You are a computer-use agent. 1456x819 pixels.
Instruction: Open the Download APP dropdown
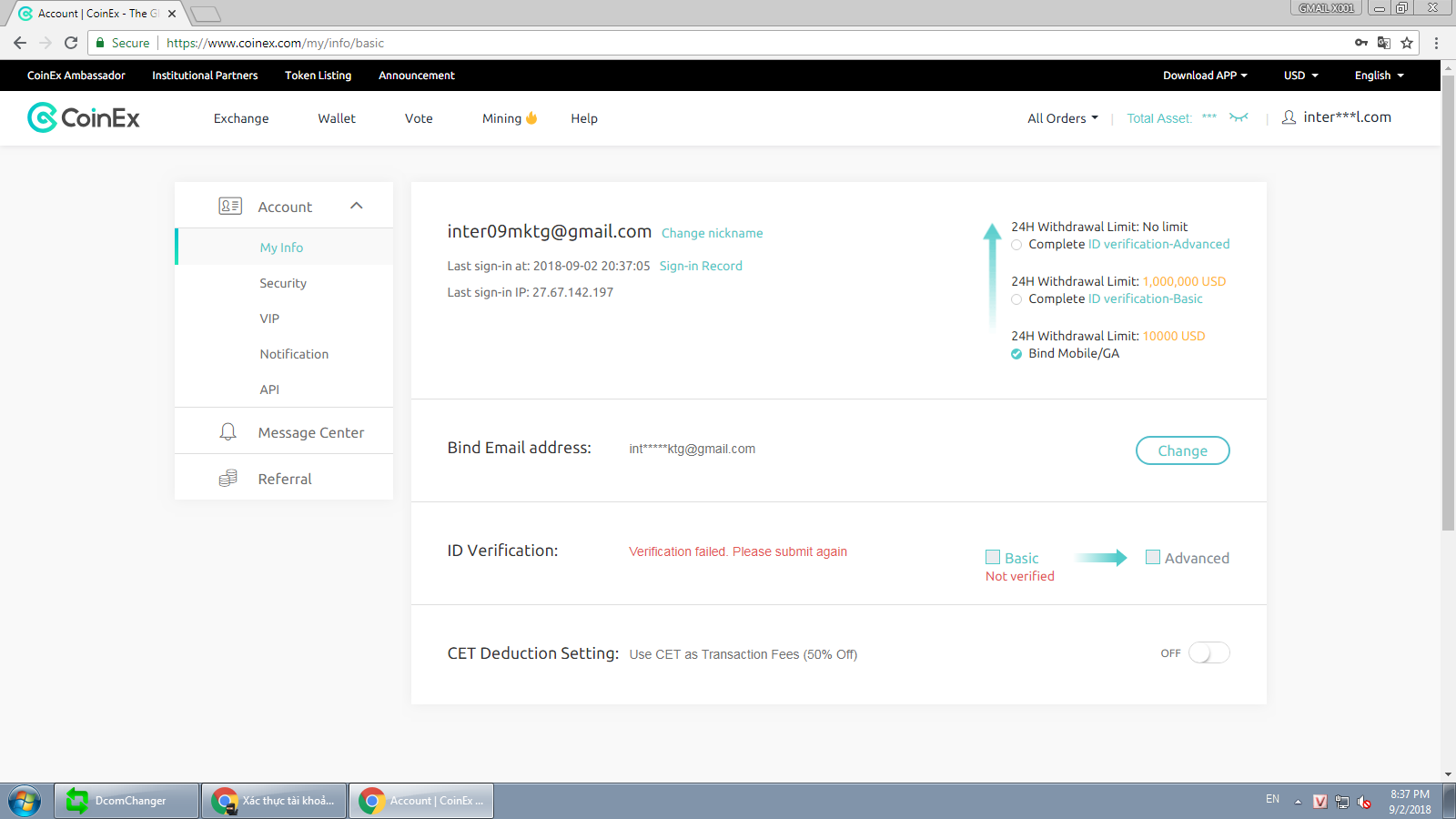coord(1205,76)
